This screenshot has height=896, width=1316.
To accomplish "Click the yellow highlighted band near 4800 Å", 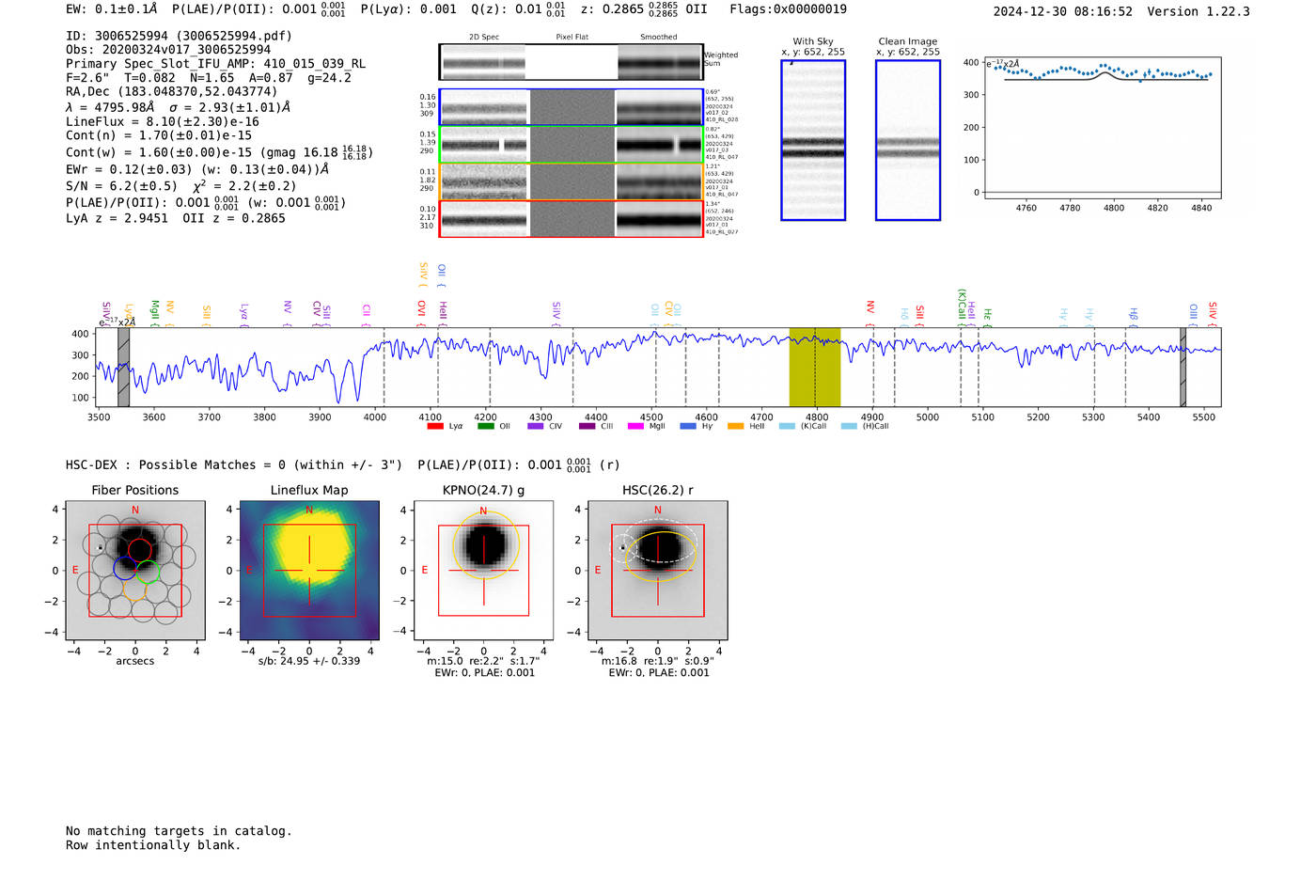I will [815, 368].
